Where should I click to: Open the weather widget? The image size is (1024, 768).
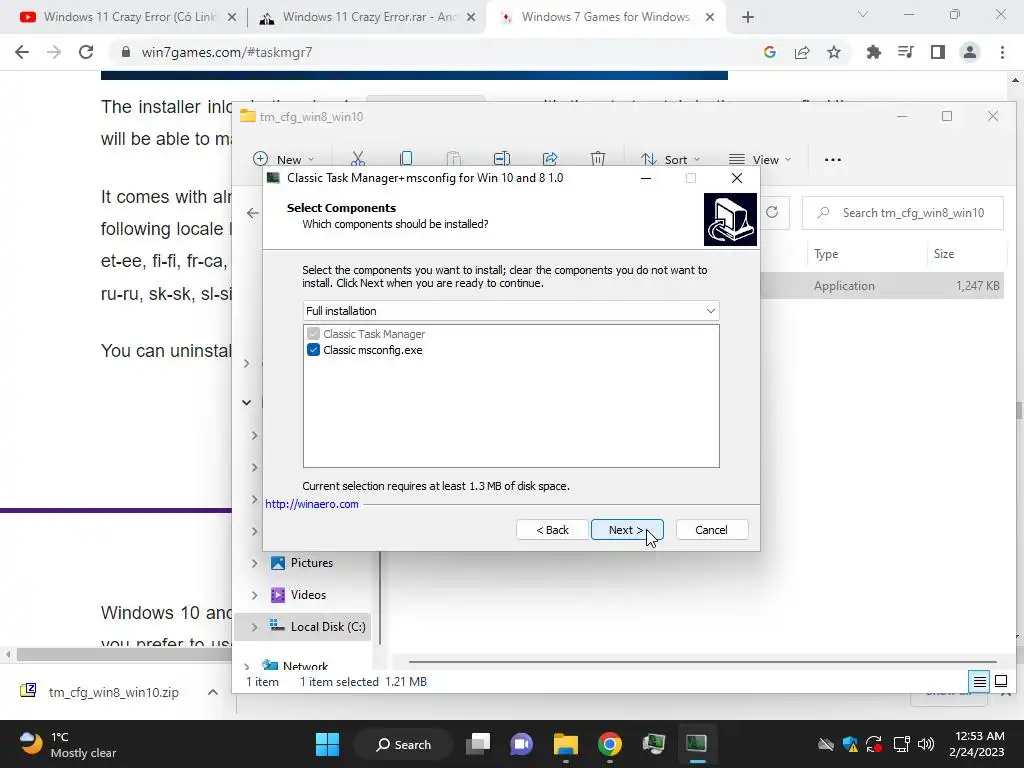click(x=68, y=744)
